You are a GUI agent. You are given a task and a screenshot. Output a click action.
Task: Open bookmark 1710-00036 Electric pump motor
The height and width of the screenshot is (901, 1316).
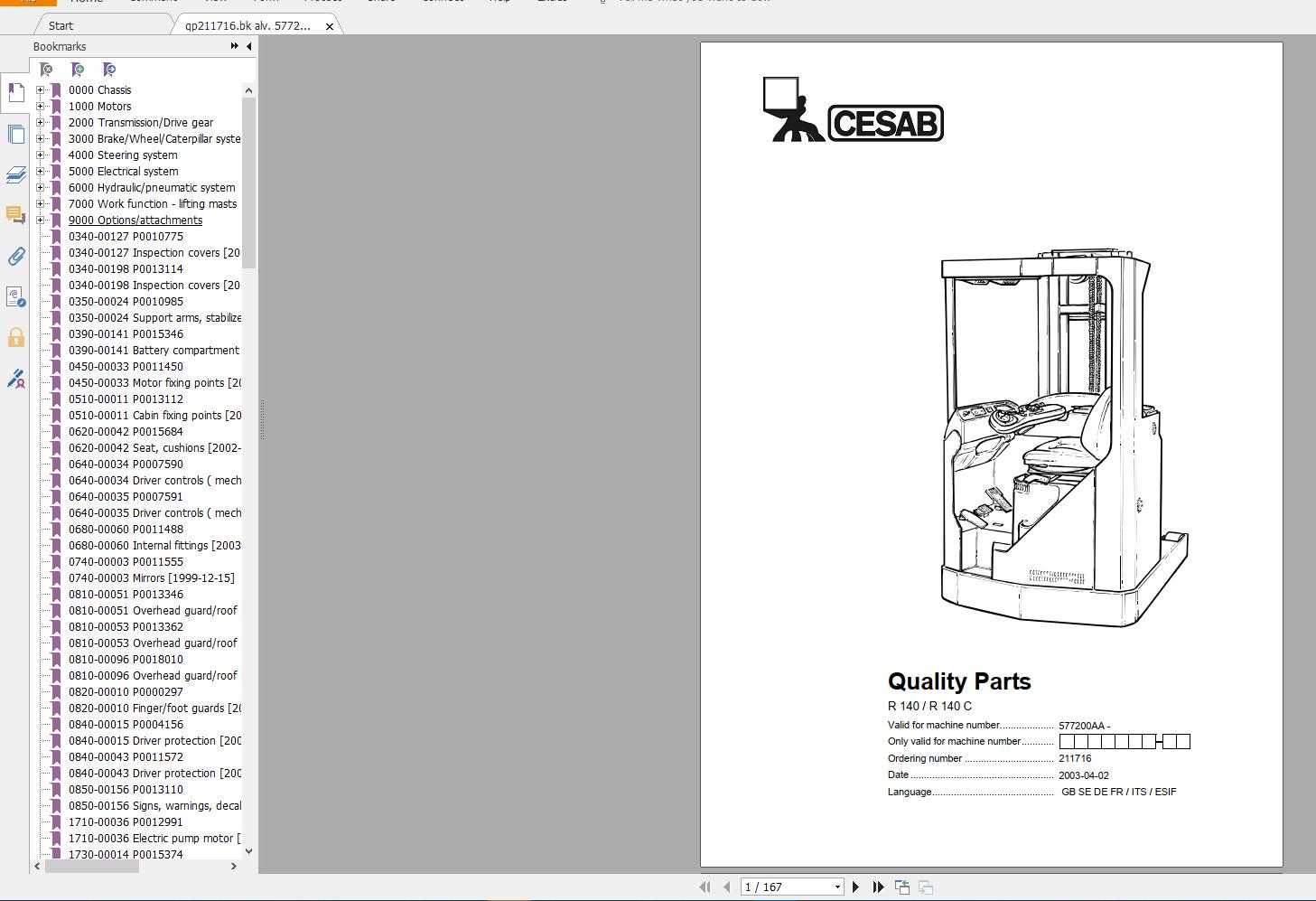pyautogui.click(x=154, y=839)
